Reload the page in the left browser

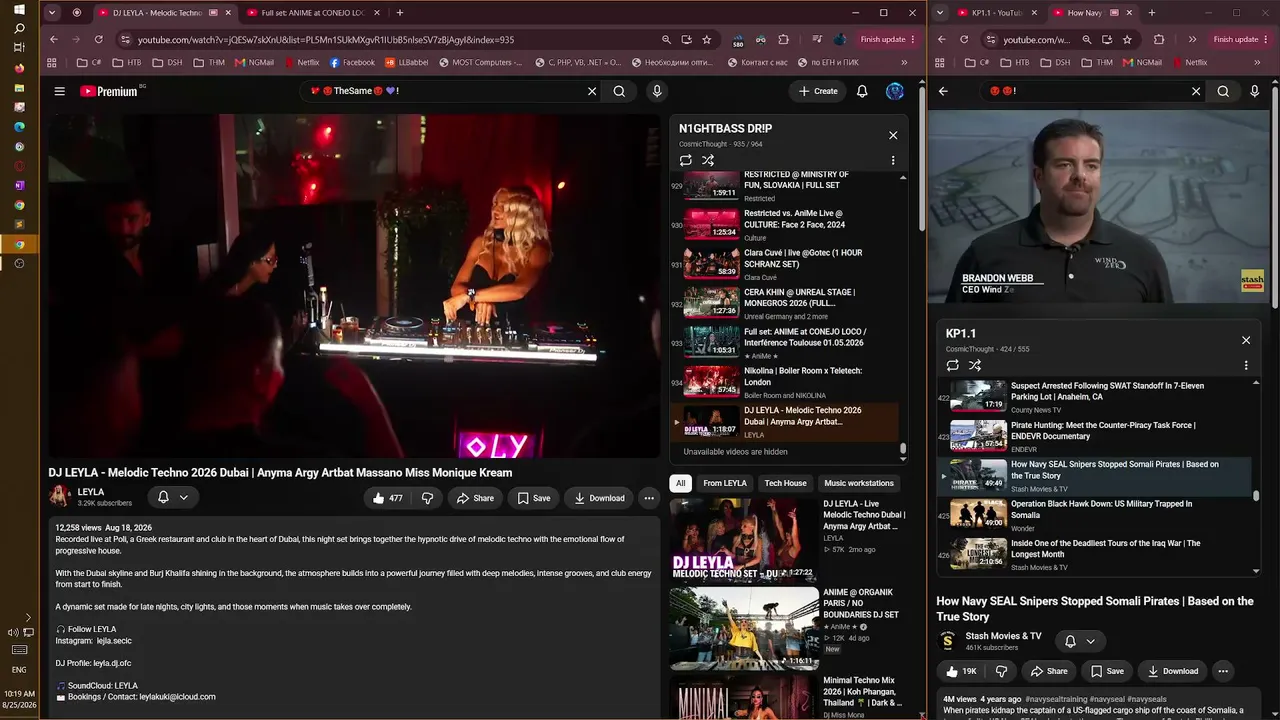click(98, 39)
